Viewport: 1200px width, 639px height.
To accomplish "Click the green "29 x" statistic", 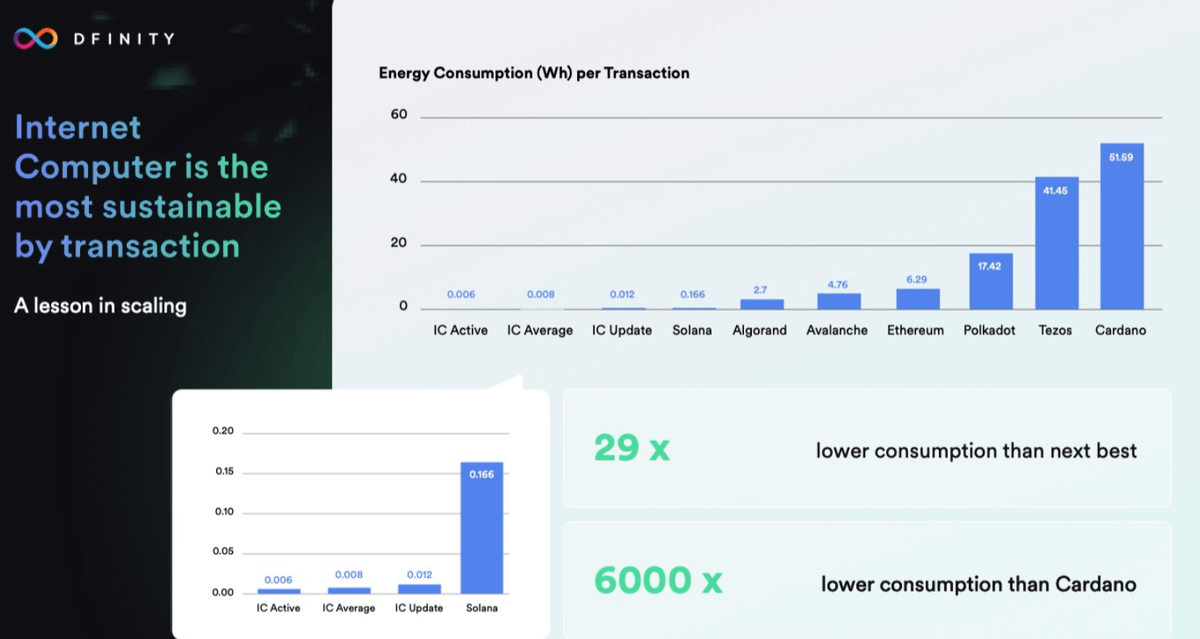I will (631, 448).
